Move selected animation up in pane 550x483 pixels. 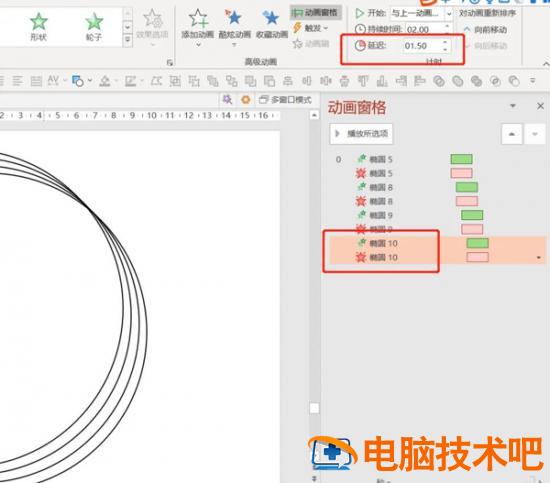click(x=512, y=134)
